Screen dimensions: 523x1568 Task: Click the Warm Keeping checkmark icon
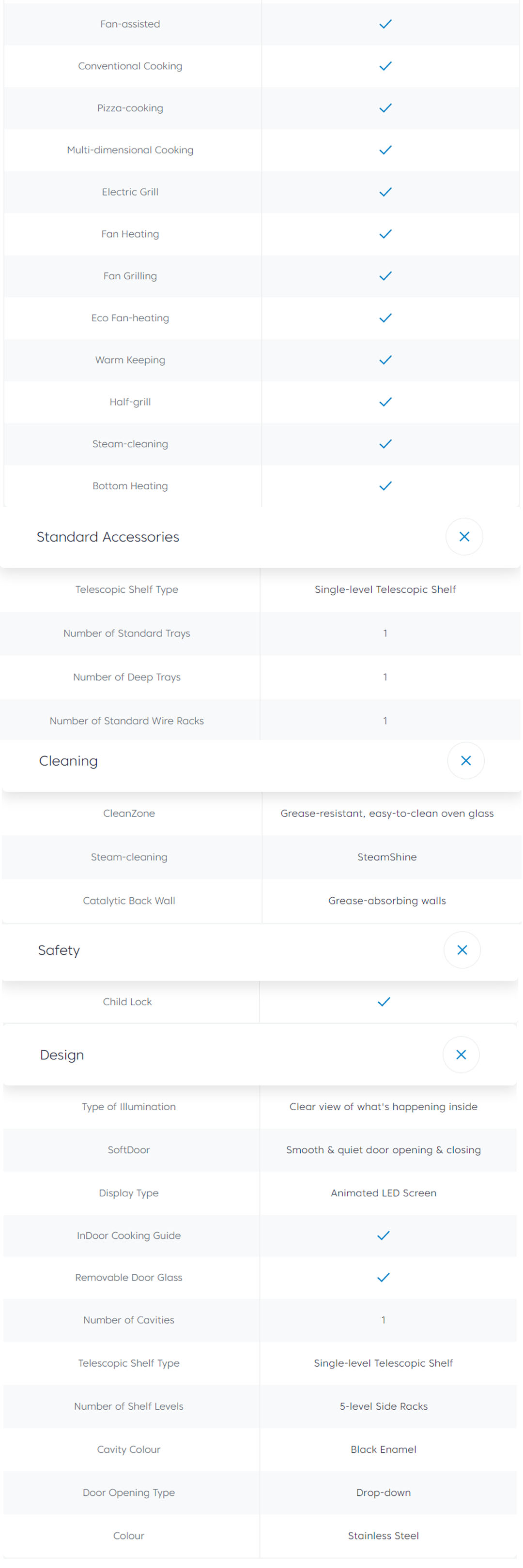click(x=385, y=361)
